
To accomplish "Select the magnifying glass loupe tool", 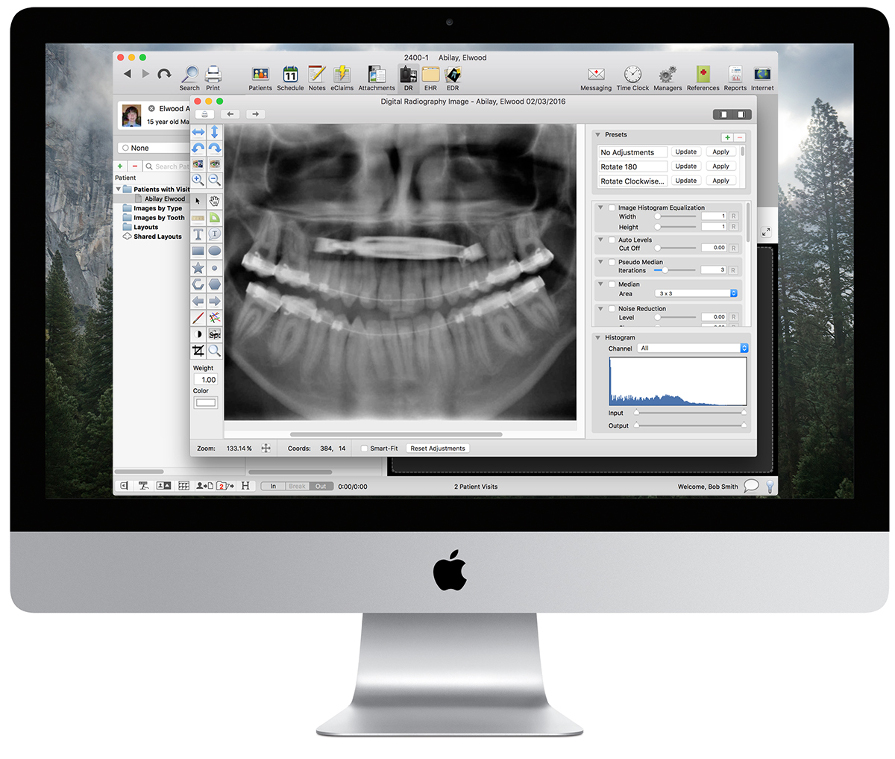I will pyautogui.click(x=215, y=350).
